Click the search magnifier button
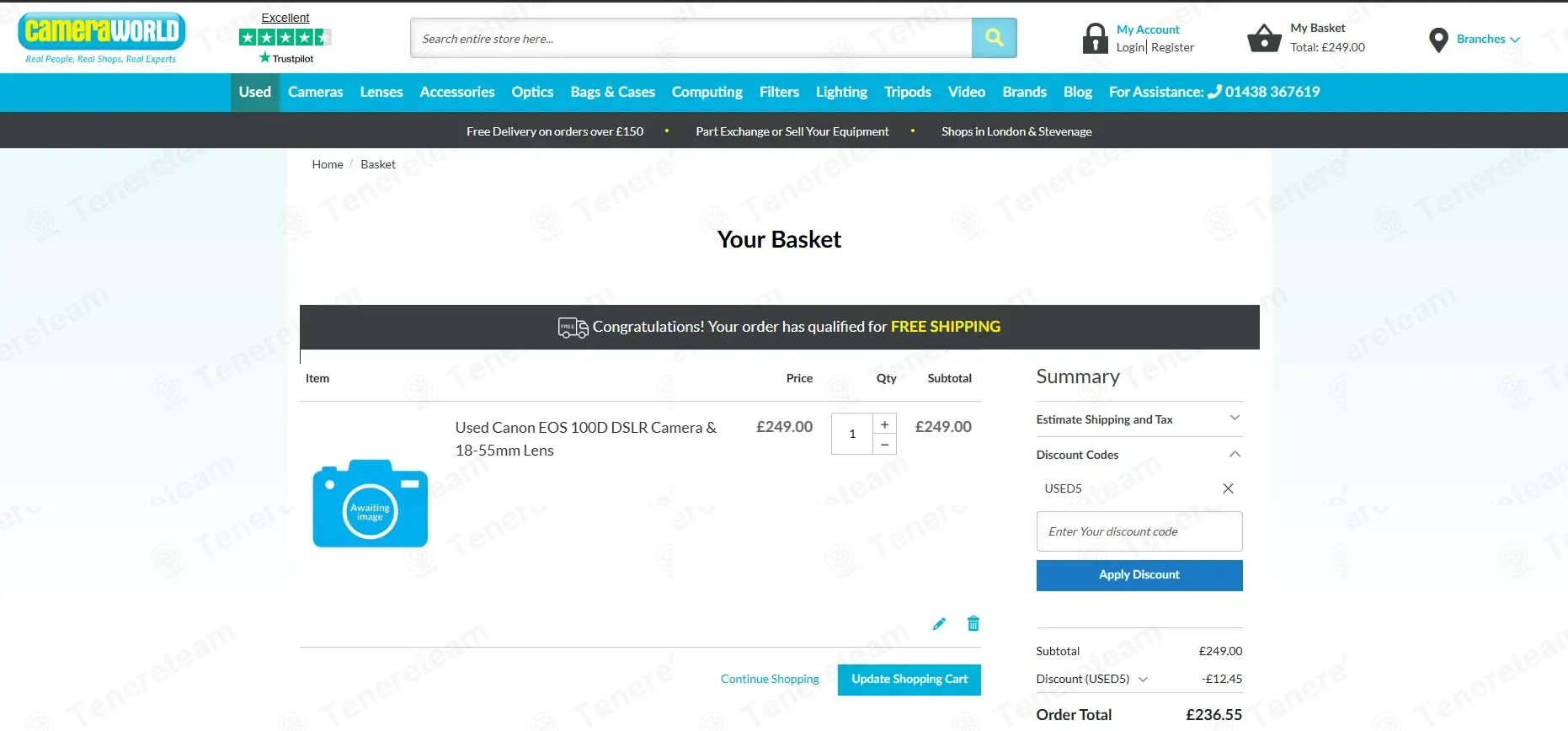The image size is (1568, 731). (x=994, y=38)
